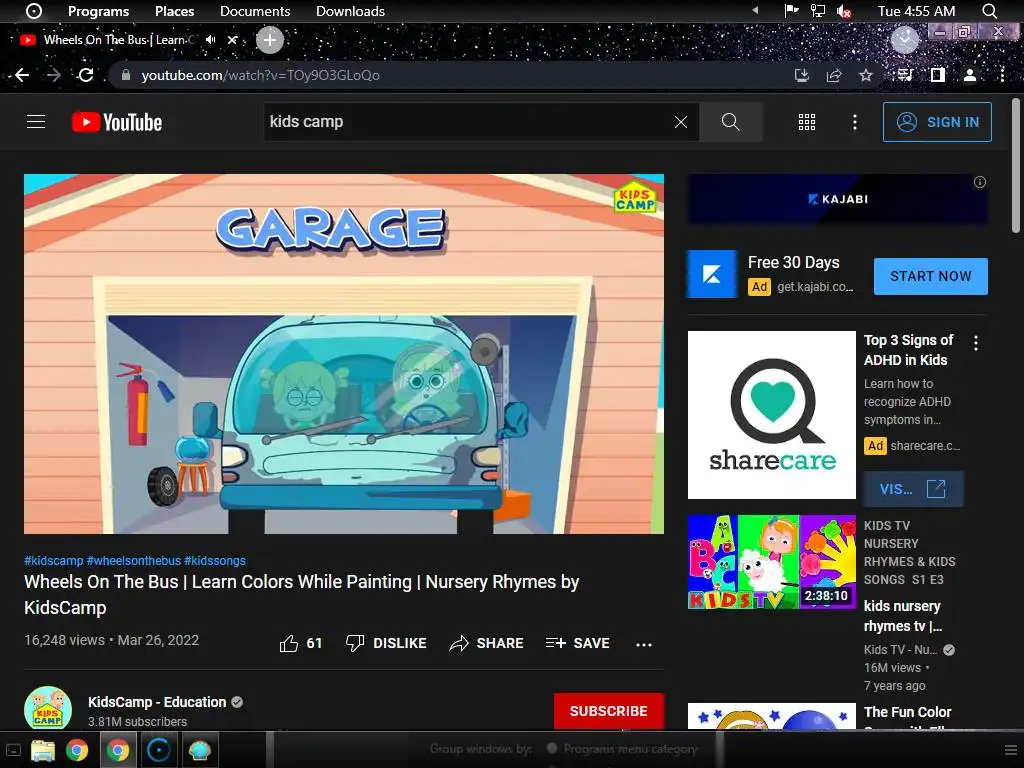Click the muted volume tray icon
Image resolution: width=1024 pixels, height=768 pixels.
click(x=844, y=11)
